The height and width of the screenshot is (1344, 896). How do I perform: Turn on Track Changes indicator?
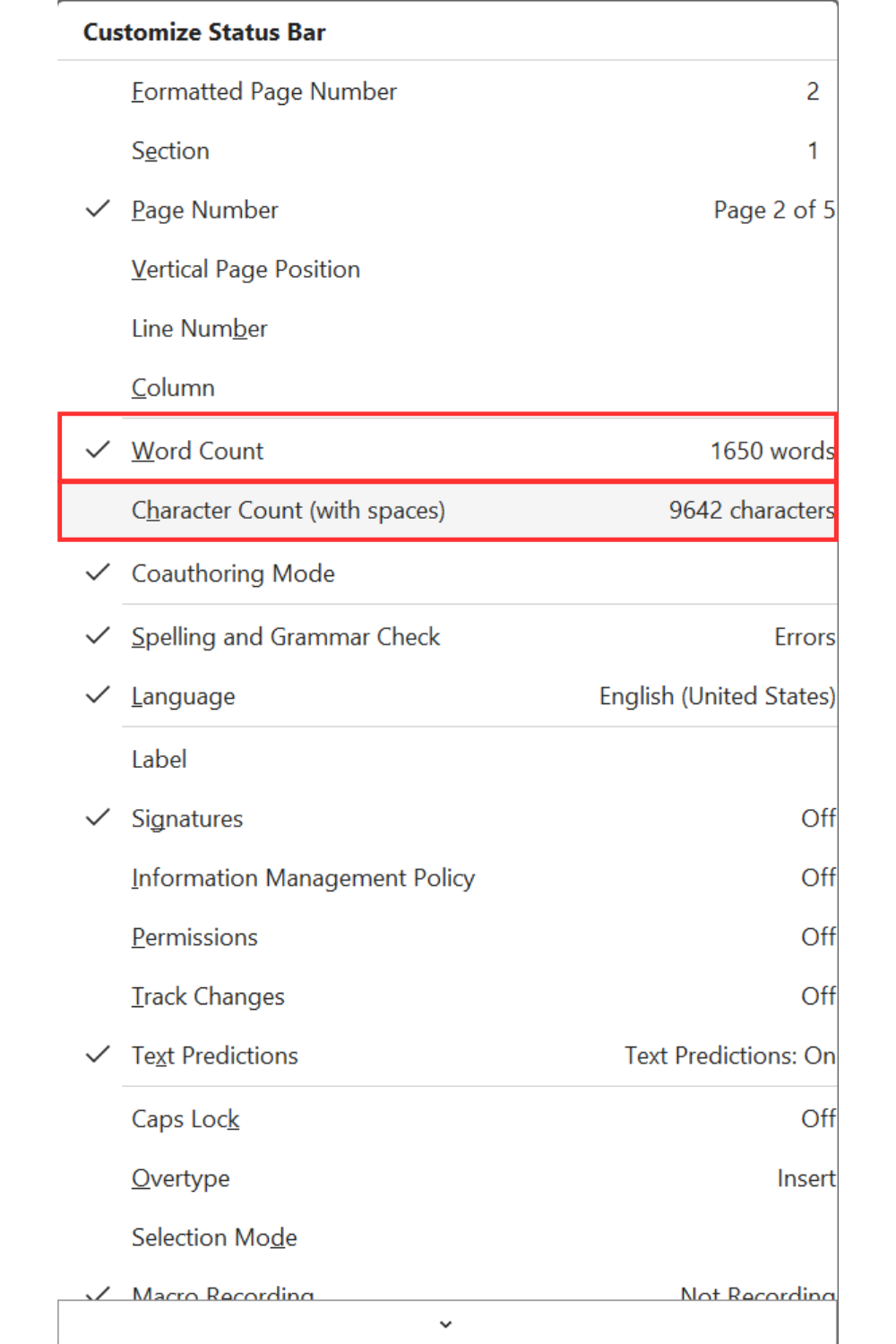447,995
